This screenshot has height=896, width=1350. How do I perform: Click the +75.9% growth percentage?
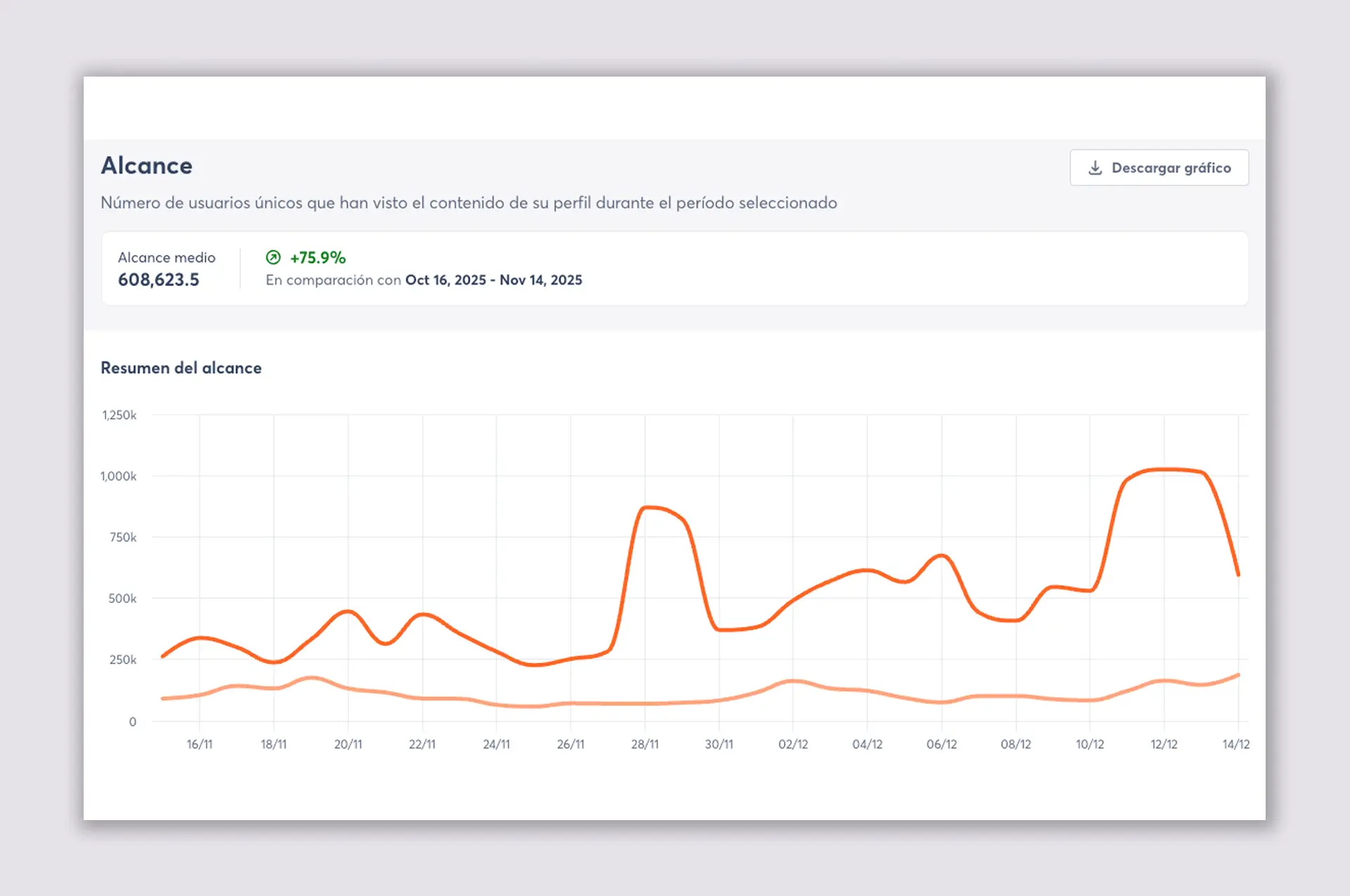pyautogui.click(x=318, y=257)
